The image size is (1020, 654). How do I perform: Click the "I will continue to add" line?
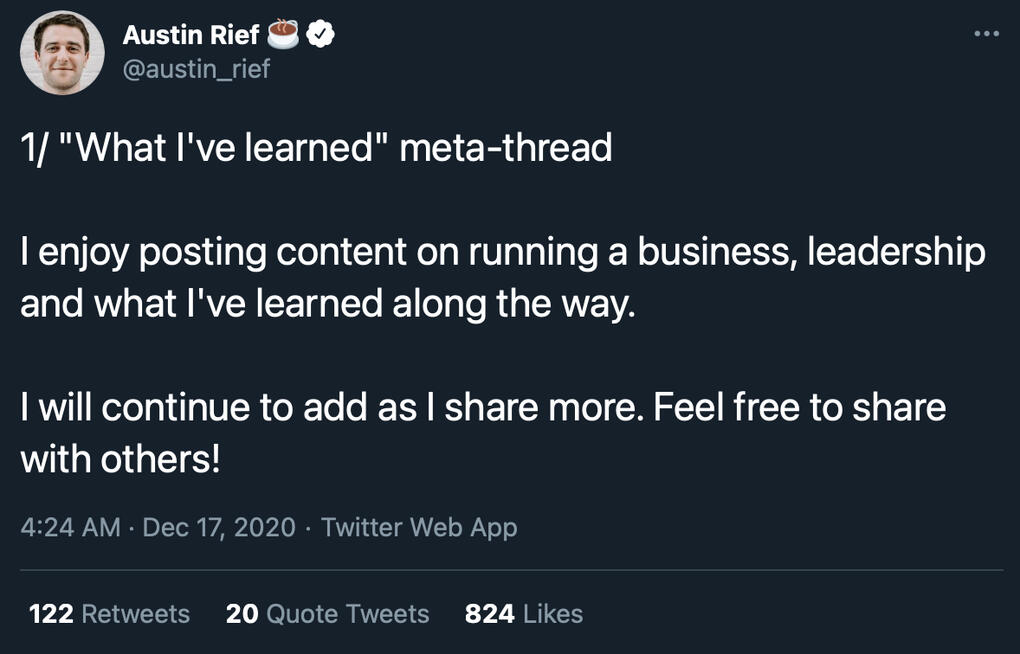[482, 407]
